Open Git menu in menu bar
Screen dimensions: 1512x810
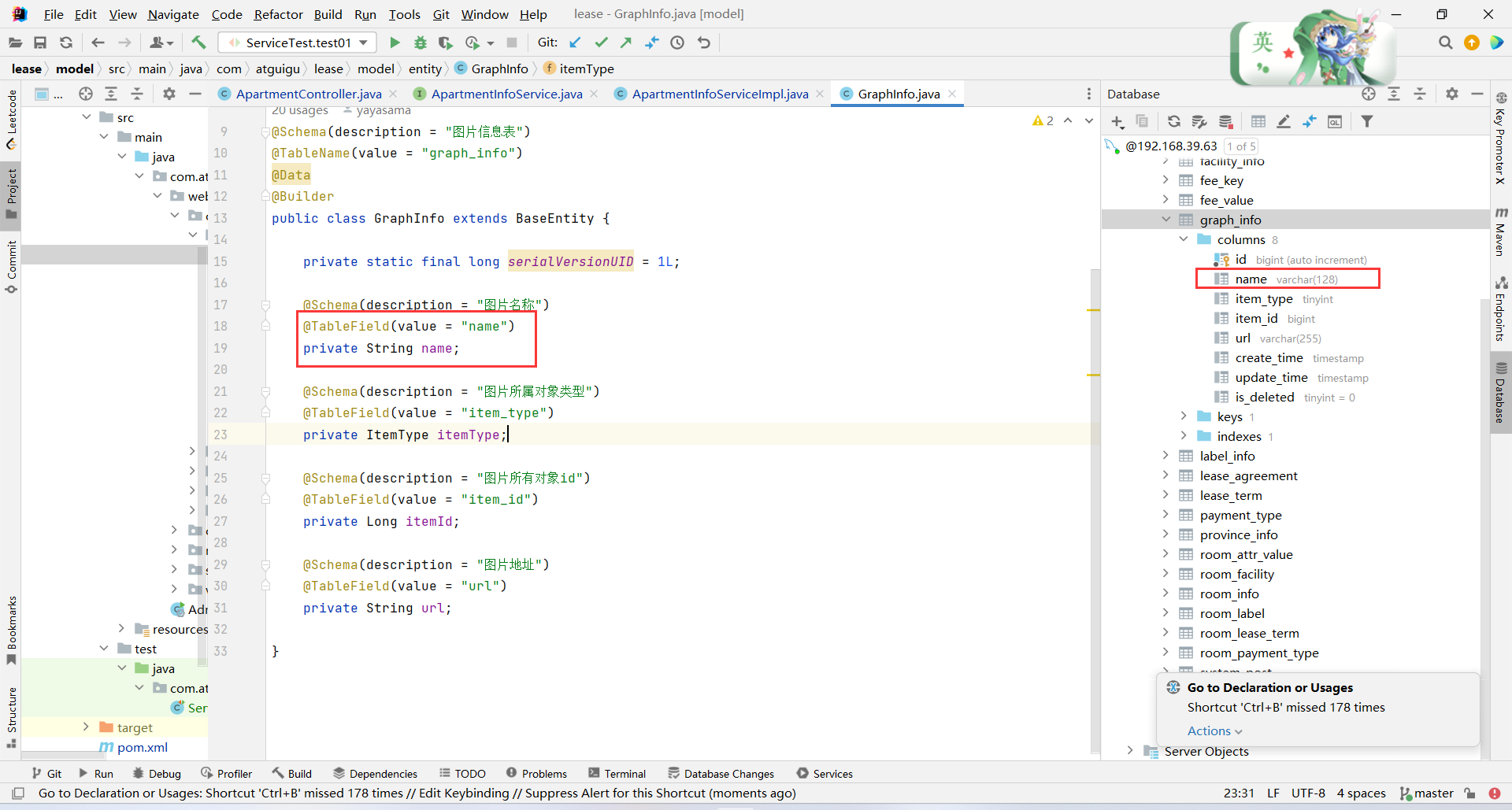tap(441, 14)
